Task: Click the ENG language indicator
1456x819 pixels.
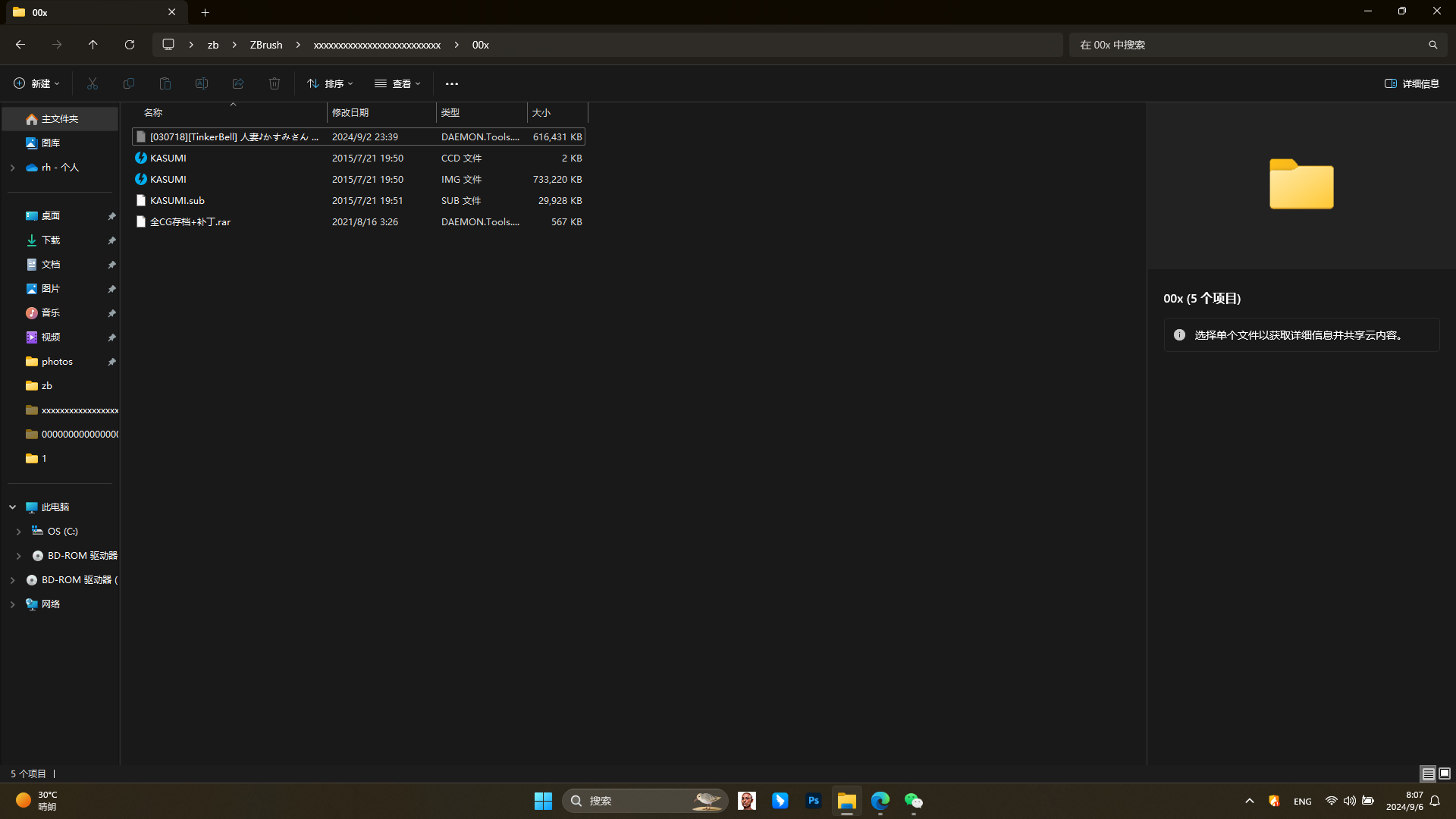Action: coord(1302,802)
